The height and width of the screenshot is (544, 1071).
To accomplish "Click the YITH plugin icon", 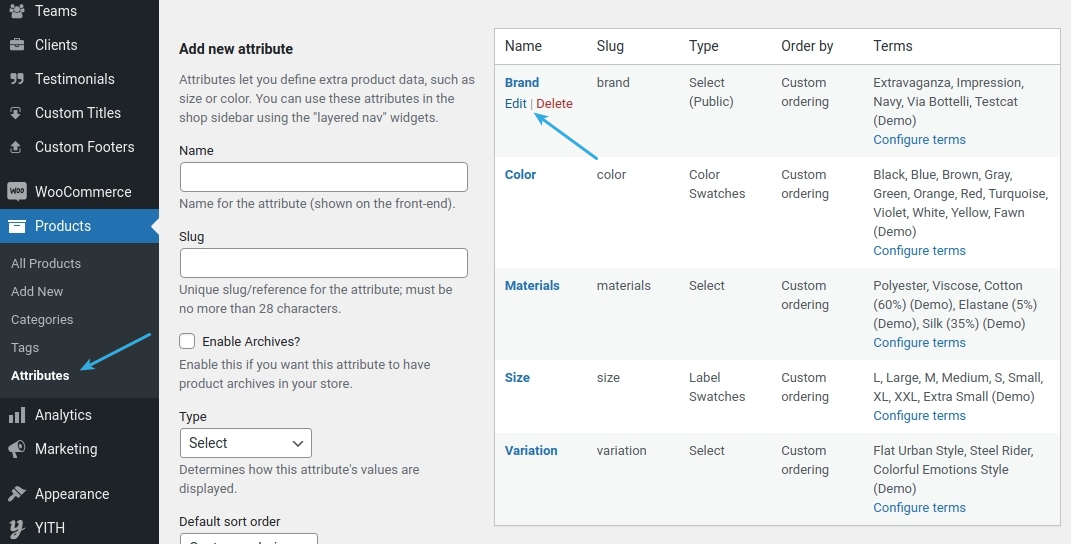I will [17, 528].
